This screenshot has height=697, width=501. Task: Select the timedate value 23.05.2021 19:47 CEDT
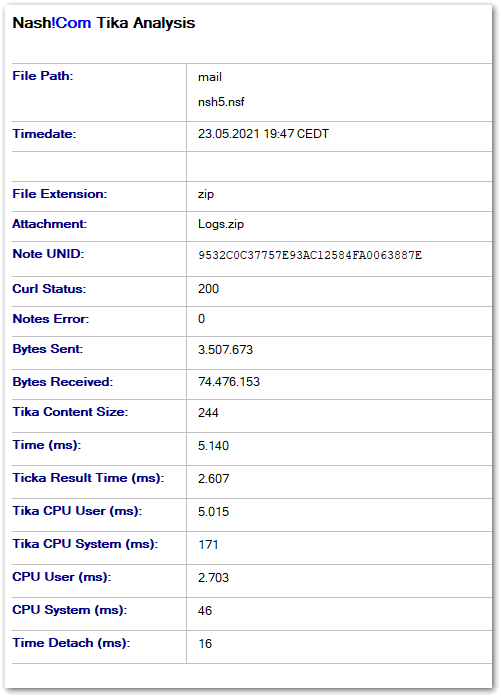click(x=263, y=134)
